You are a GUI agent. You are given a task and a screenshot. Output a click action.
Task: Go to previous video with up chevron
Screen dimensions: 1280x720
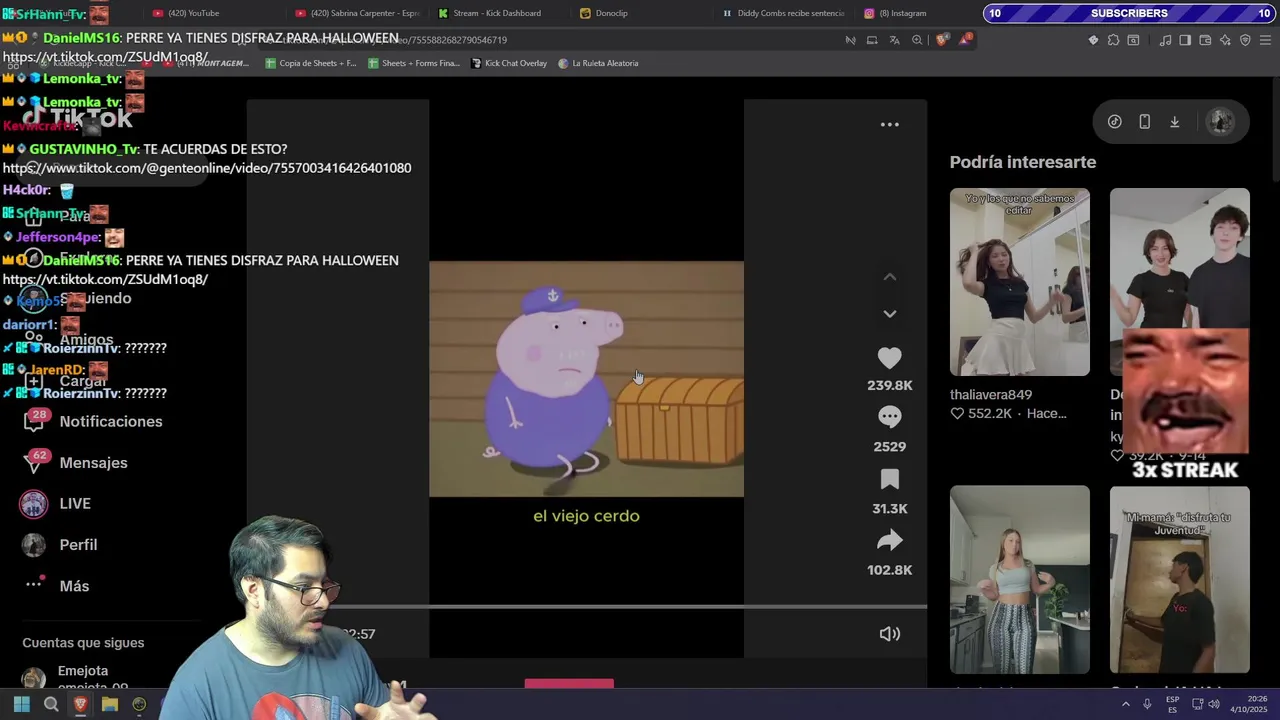point(889,277)
